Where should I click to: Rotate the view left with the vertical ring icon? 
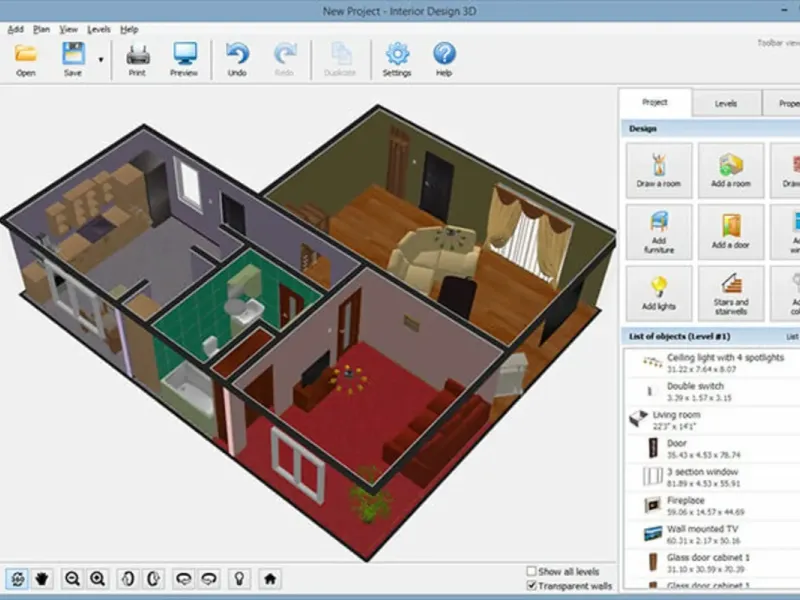128,579
